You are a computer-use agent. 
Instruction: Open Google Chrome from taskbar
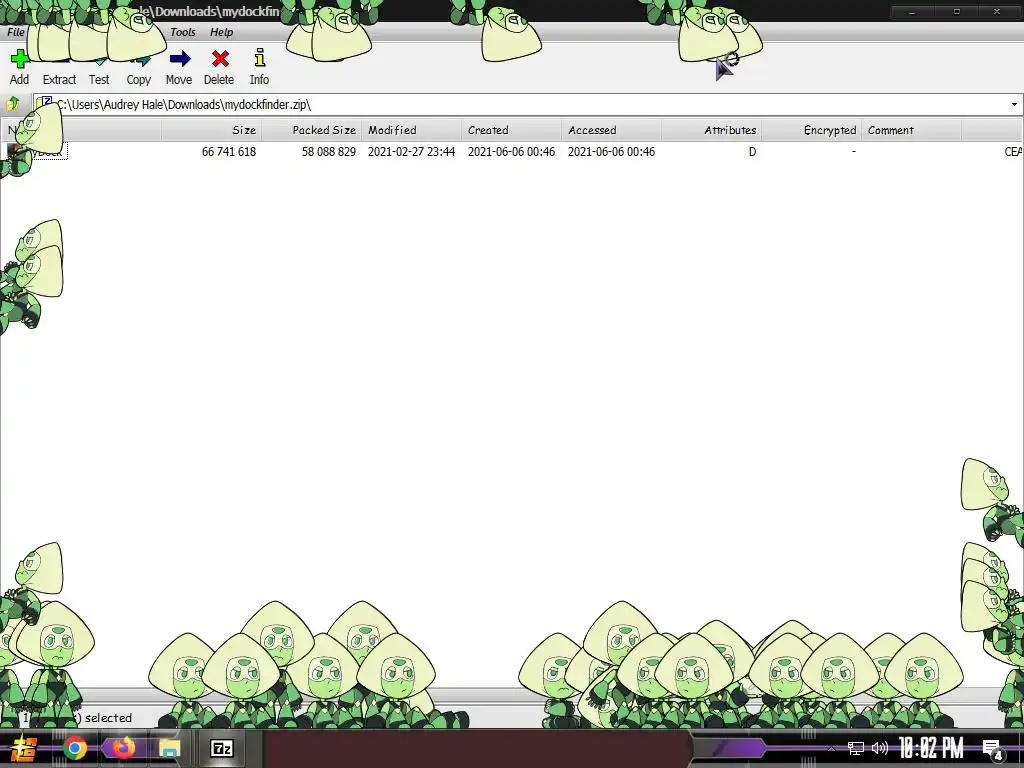pyautogui.click(x=74, y=748)
